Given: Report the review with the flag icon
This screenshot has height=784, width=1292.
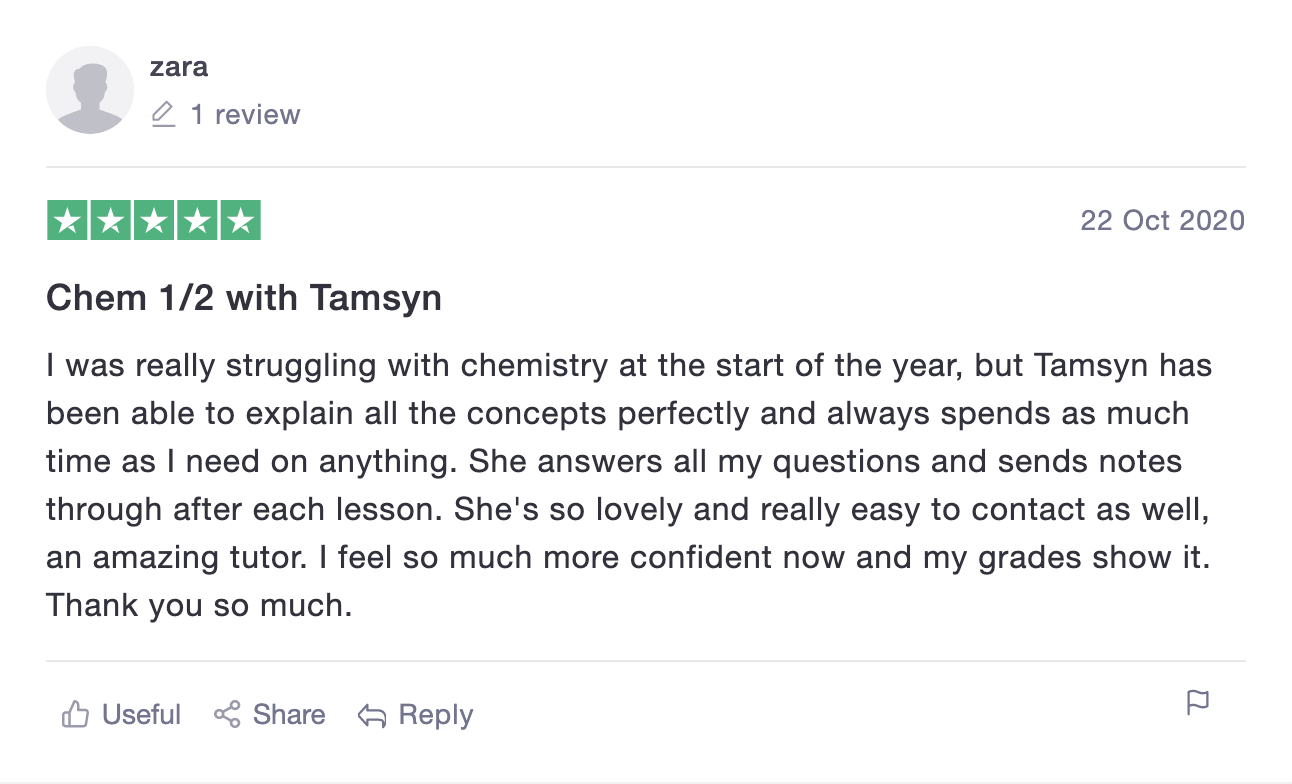Looking at the screenshot, I should [1197, 702].
